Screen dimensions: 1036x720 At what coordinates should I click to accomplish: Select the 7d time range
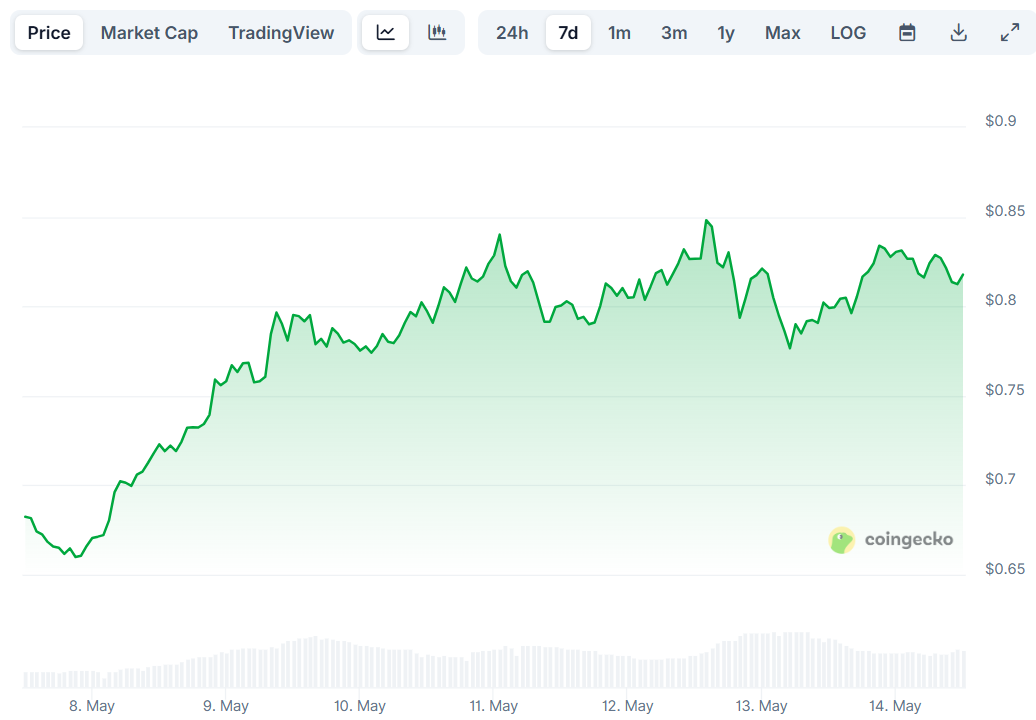[x=568, y=32]
